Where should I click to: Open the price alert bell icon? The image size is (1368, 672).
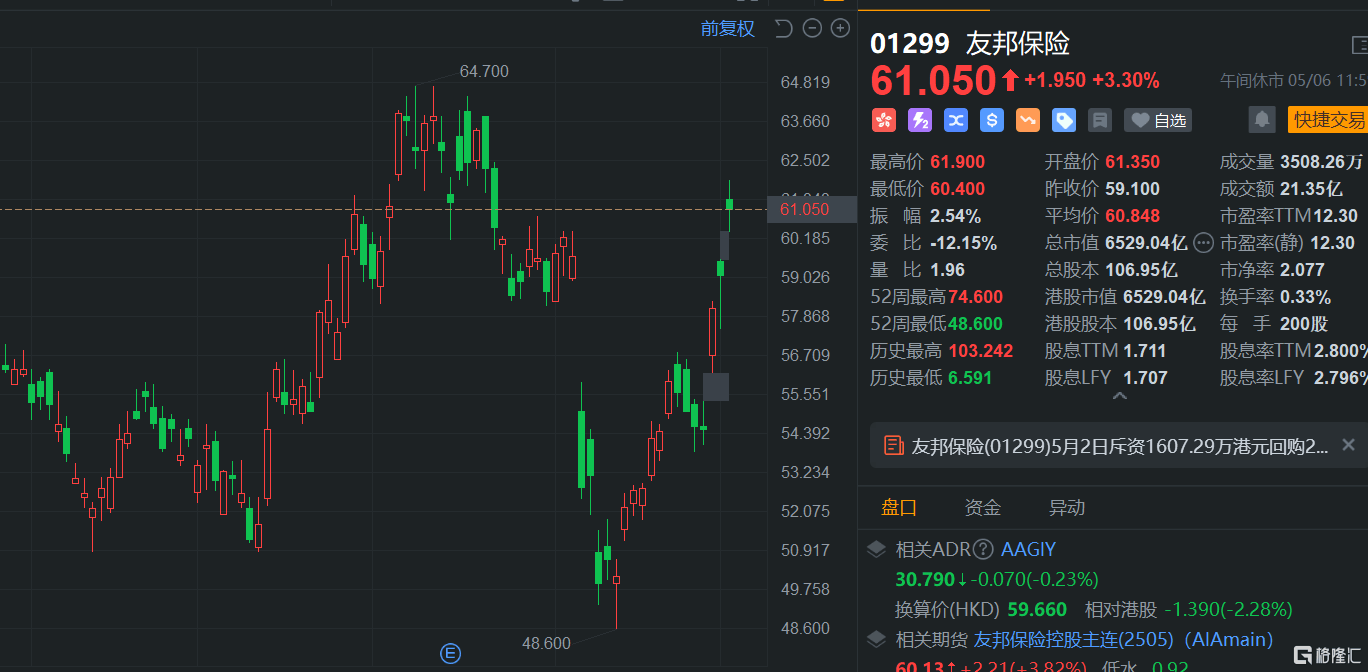[1262, 120]
